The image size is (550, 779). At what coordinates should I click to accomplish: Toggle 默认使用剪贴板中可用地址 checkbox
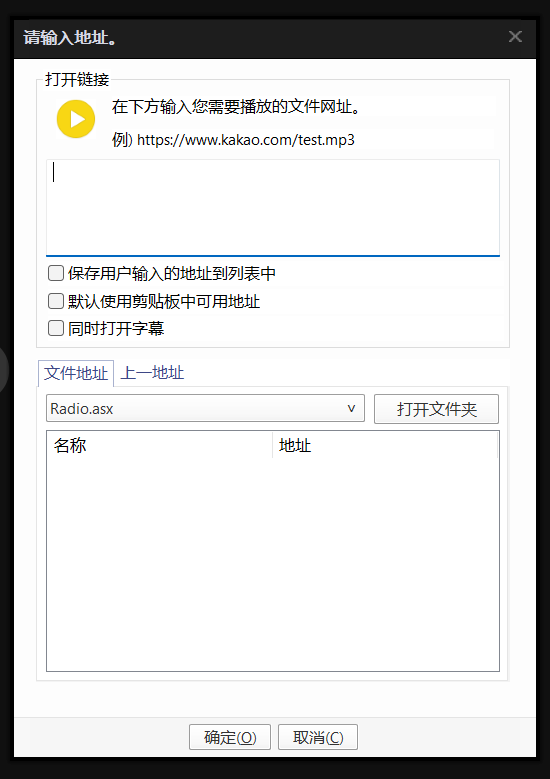pyautogui.click(x=56, y=301)
